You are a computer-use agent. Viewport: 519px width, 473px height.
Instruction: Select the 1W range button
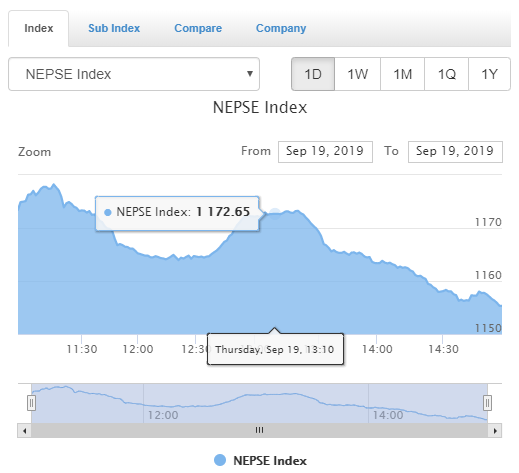click(358, 74)
